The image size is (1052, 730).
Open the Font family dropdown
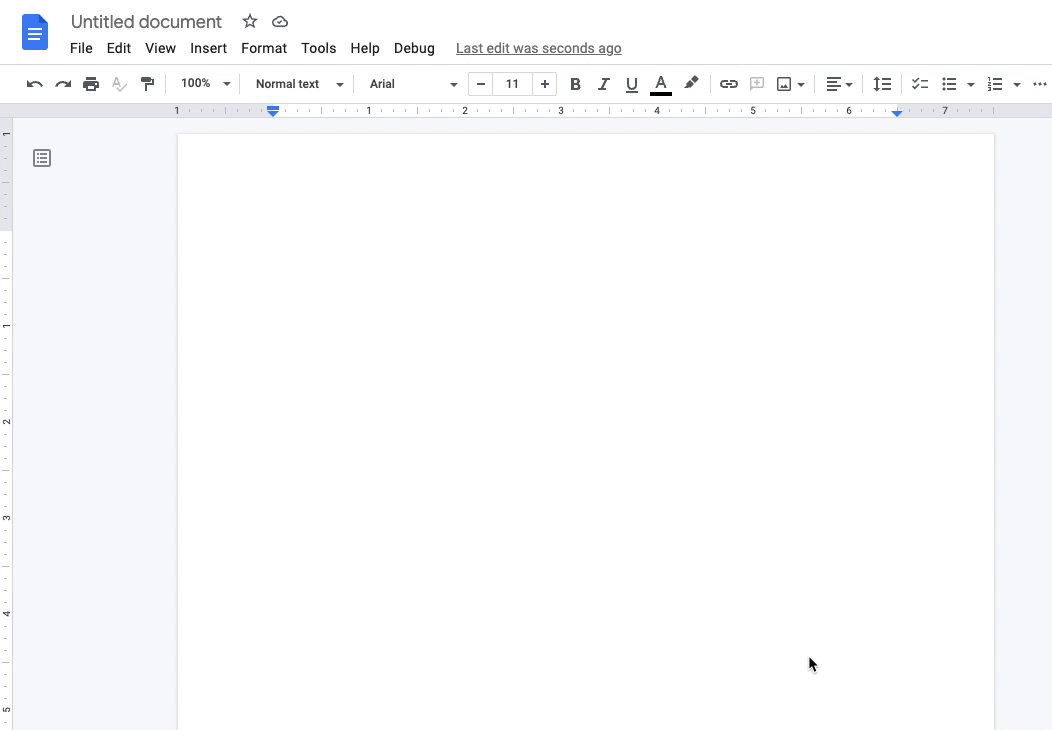(x=410, y=84)
